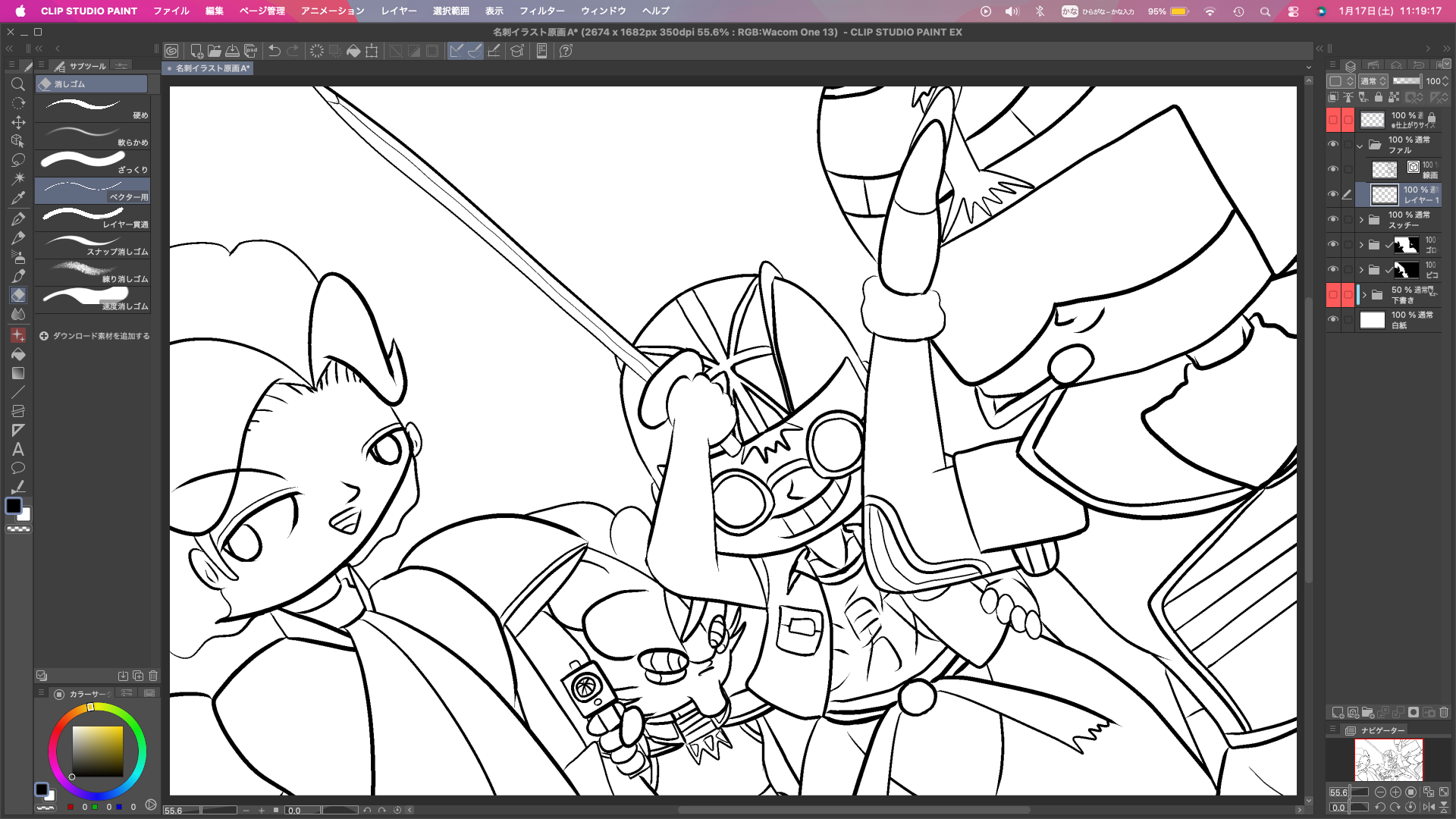This screenshot has height=819, width=1456.
Task: Select the Text tool
Action: pyautogui.click(x=18, y=450)
